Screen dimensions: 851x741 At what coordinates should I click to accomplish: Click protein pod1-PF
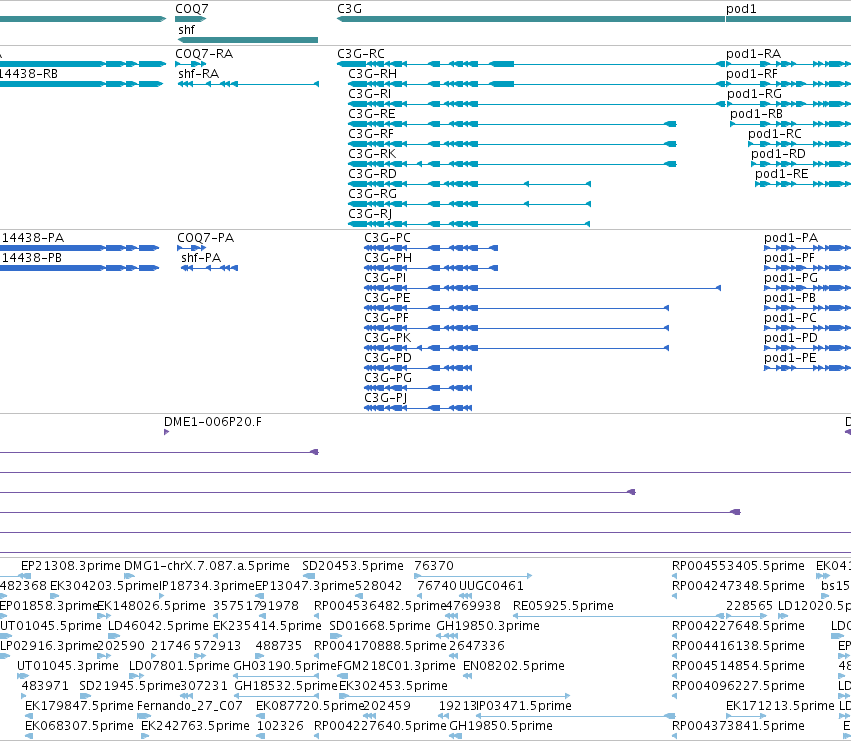(x=808, y=268)
